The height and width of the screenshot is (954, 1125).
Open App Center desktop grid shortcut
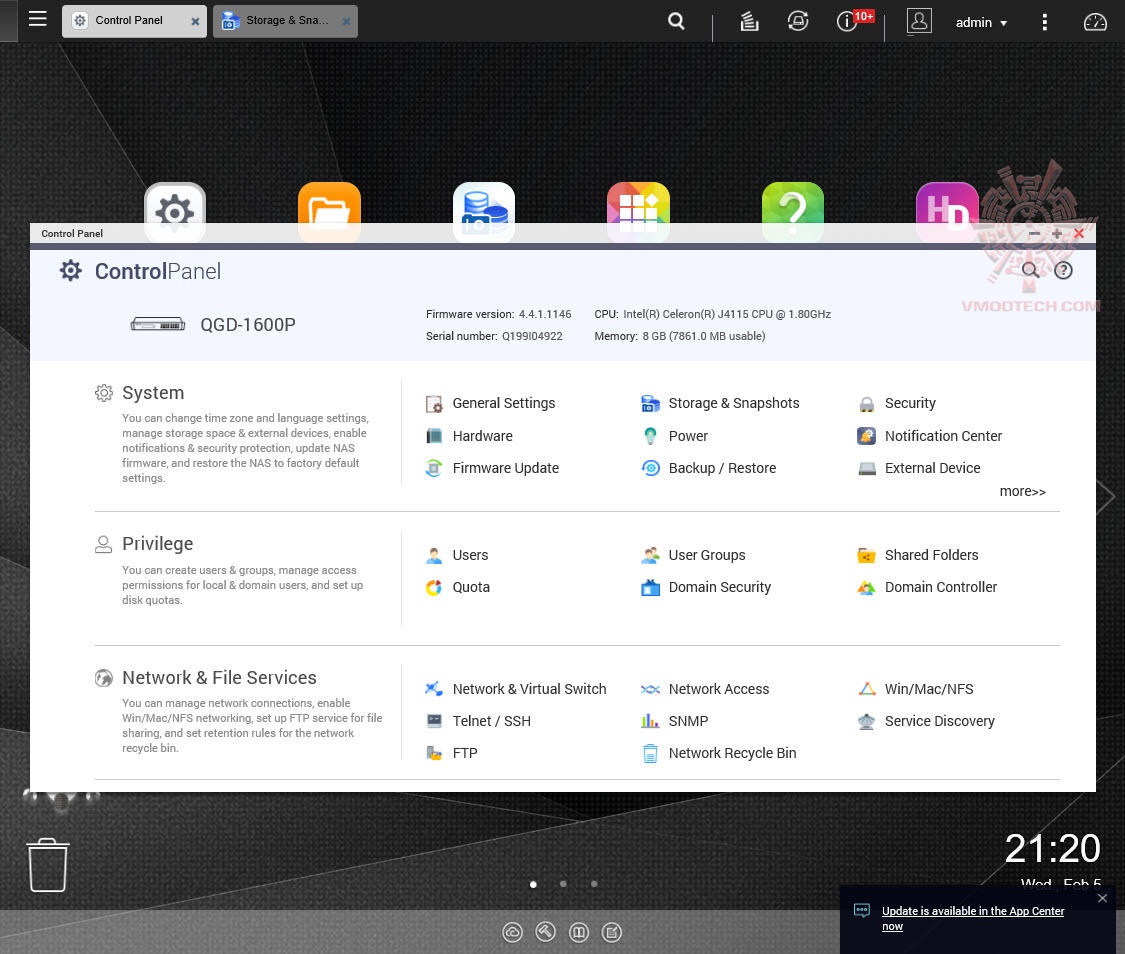click(x=639, y=212)
